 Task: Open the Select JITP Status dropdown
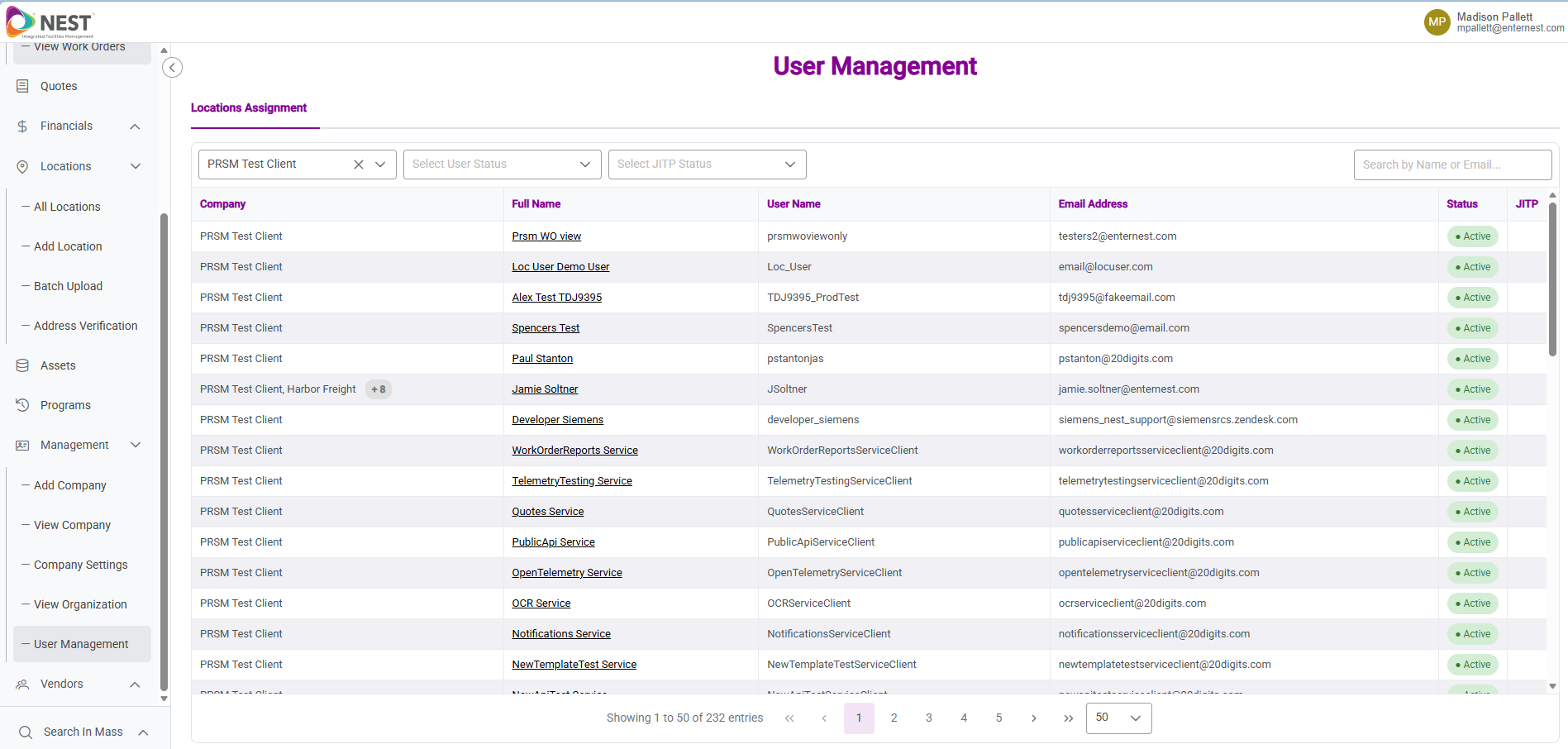[708, 165]
